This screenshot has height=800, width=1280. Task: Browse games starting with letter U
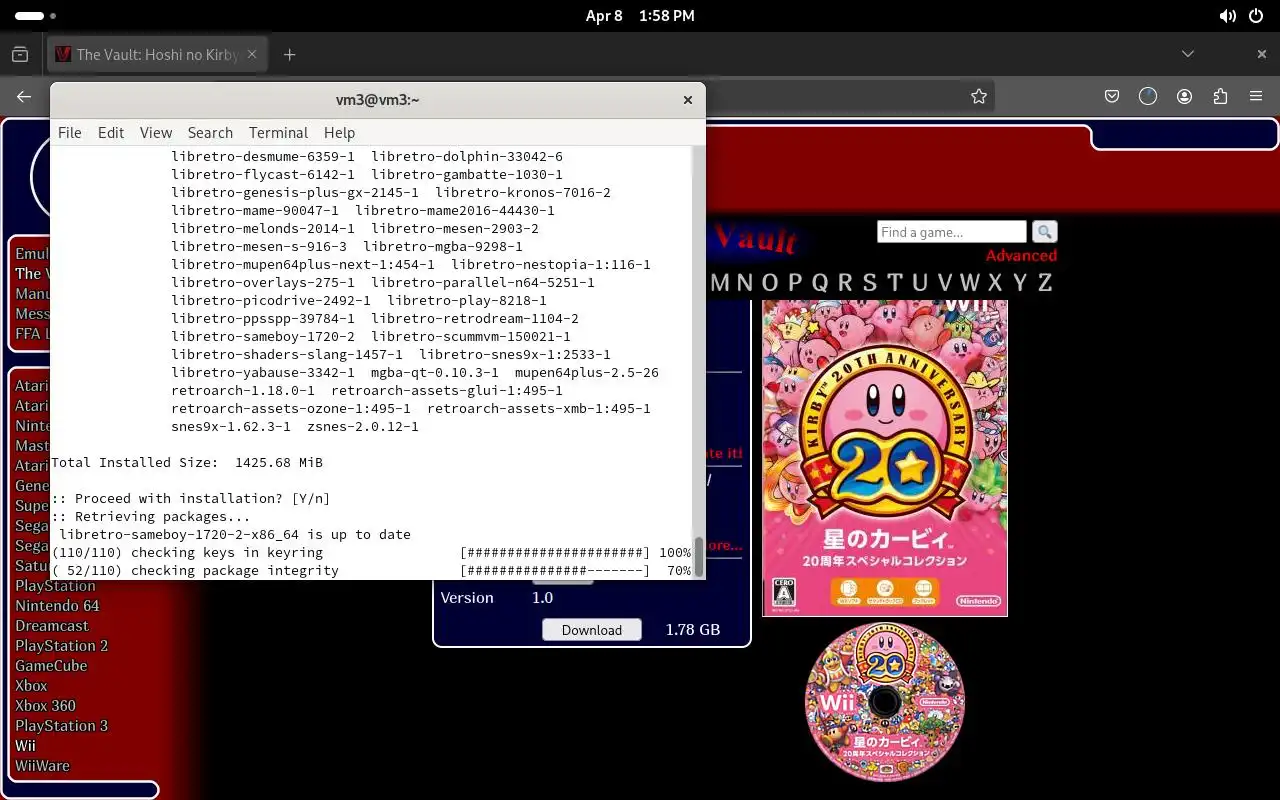point(920,282)
